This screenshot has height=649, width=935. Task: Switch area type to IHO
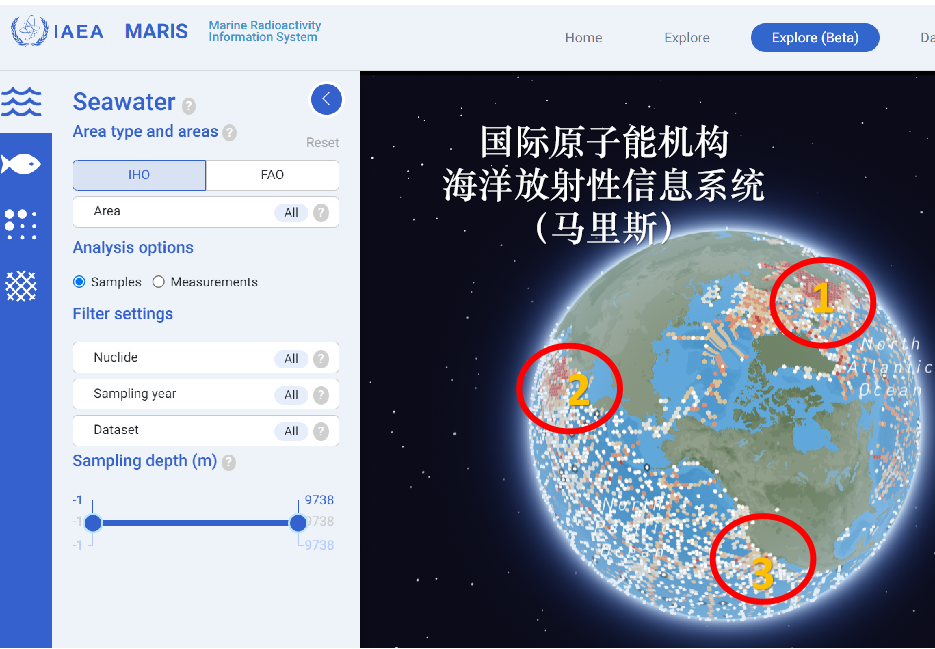139,175
